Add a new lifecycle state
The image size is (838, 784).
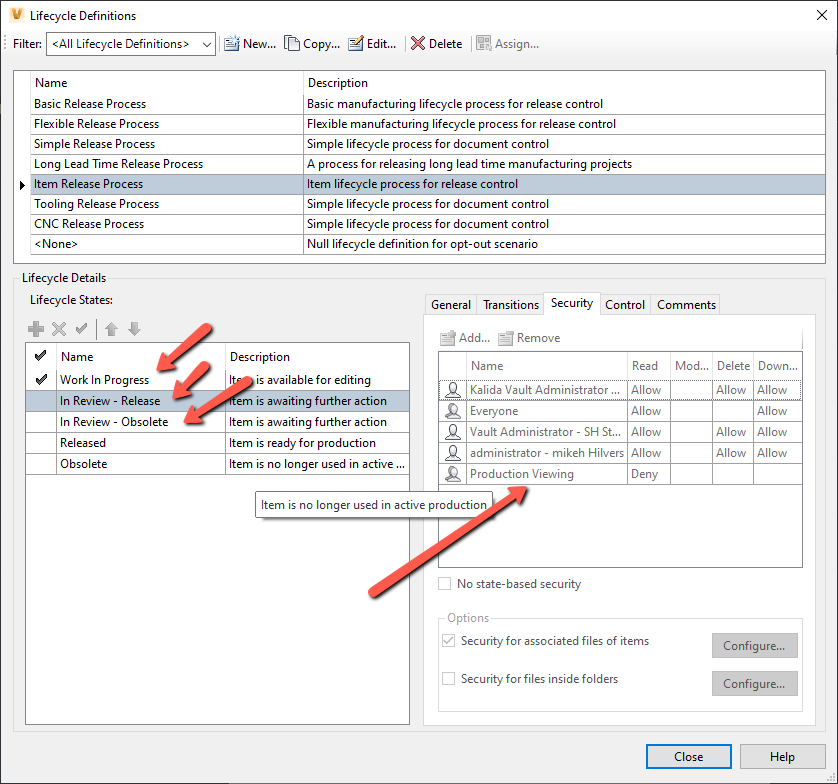[x=35, y=328]
